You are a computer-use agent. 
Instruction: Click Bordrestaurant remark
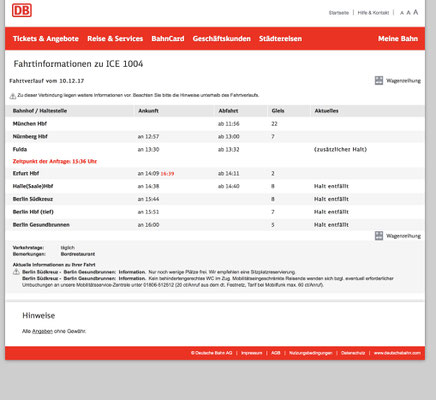tap(78, 254)
